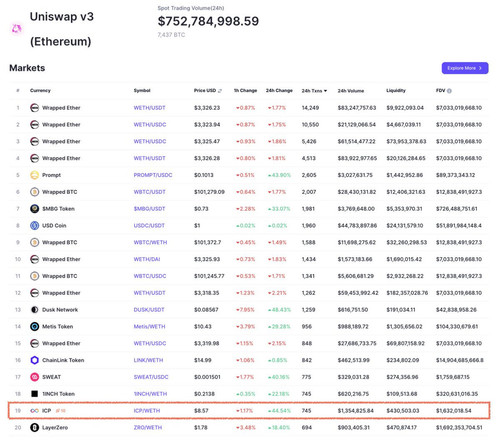Click the 24h Change column header
Screen dimensions: 500x443
coord(279,91)
